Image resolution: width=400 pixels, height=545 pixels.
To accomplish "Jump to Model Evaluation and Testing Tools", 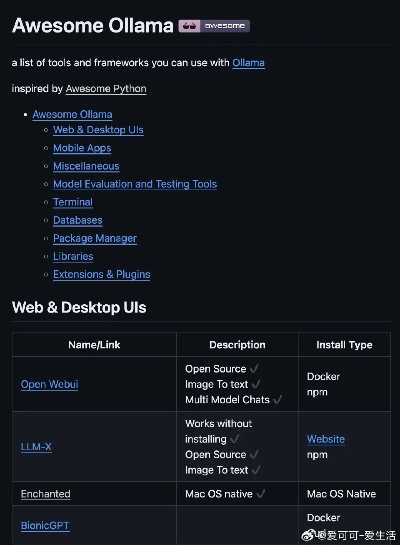I will [135, 184].
